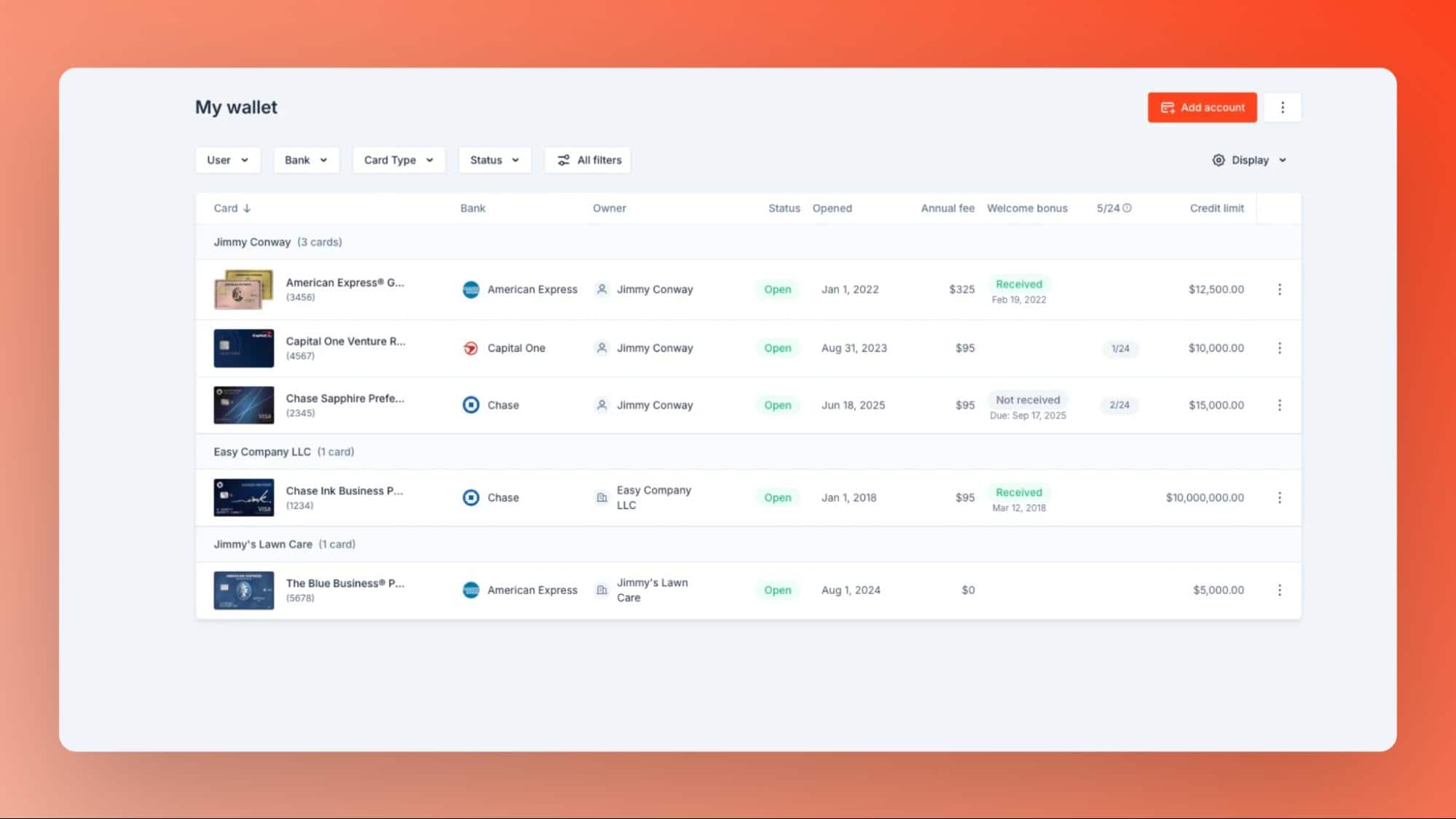1456x819 pixels.
Task: Click the Credit limit column header
Action: pos(1216,208)
